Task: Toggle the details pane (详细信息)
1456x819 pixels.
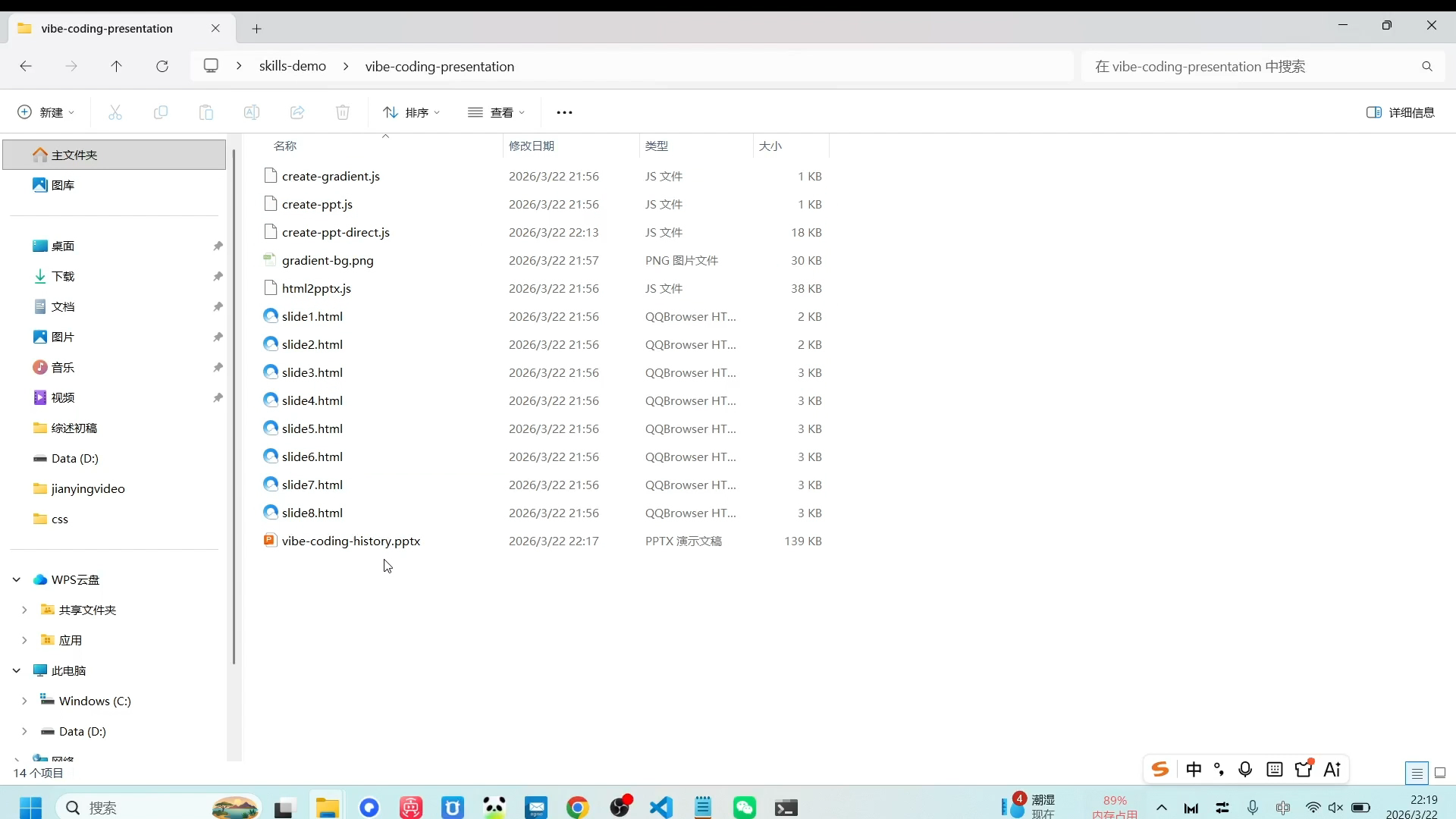Action: pos(1400,112)
